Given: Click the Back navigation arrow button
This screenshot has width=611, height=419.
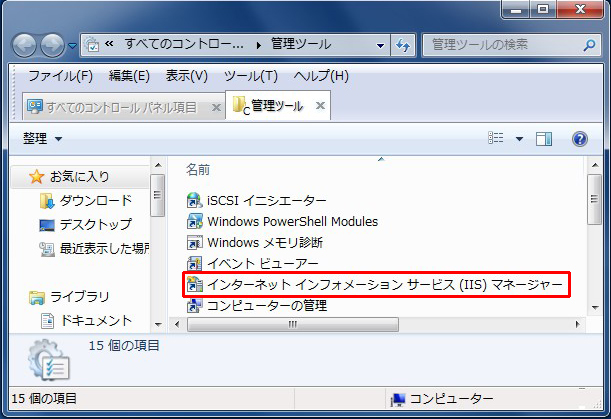Looking at the screenshot, I should pyautogui.click(x=26, y=46).
